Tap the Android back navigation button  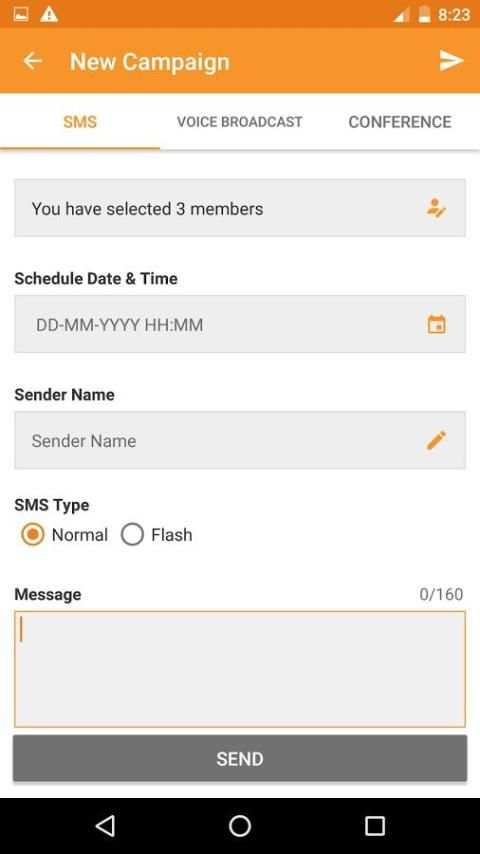point(105,826)
